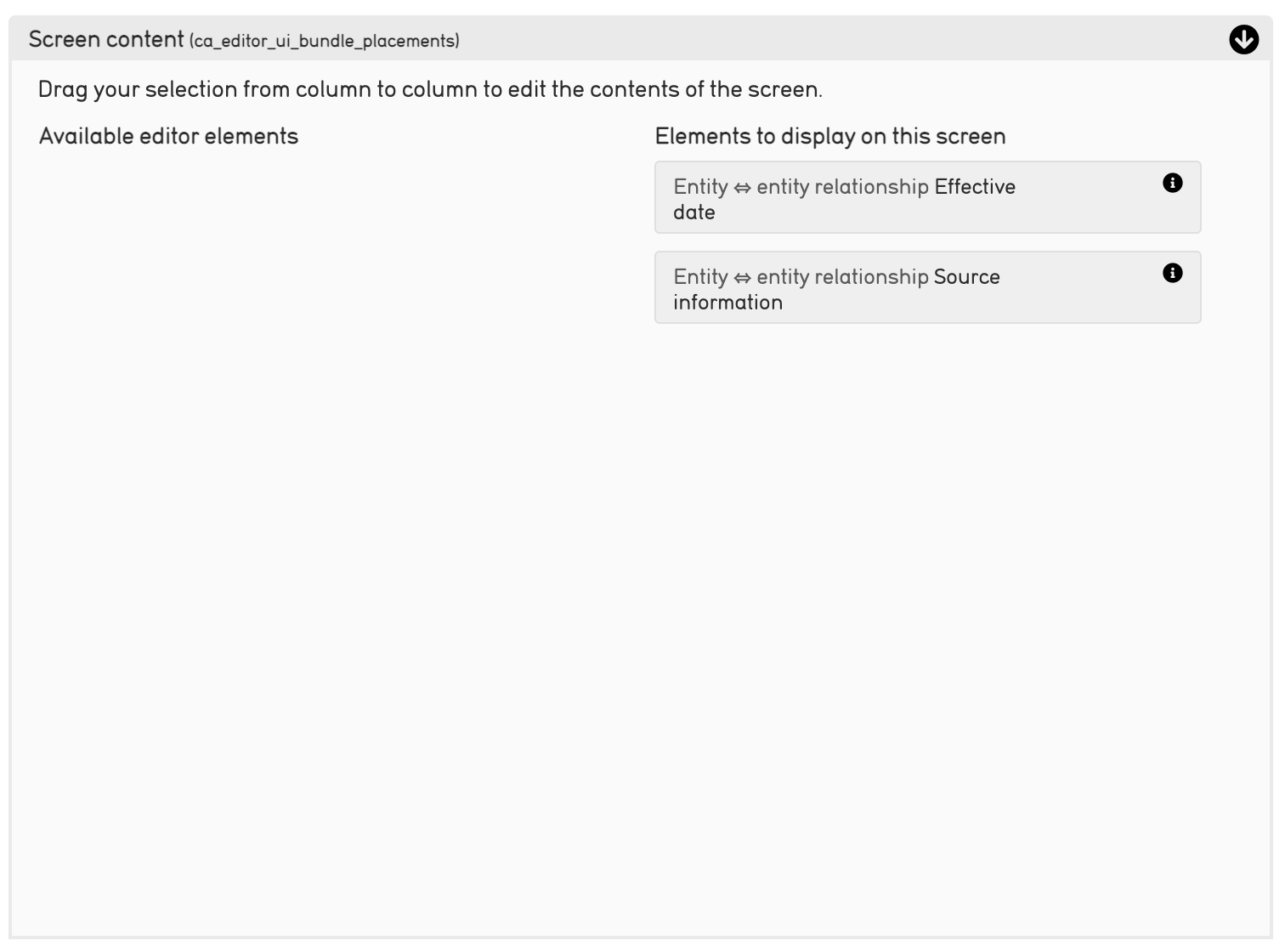The height and width of the screenshot is (952, 1285).
Task: Click Entity prefix text in Source information item
Action: pyautogui.click(x=700, y=277)
